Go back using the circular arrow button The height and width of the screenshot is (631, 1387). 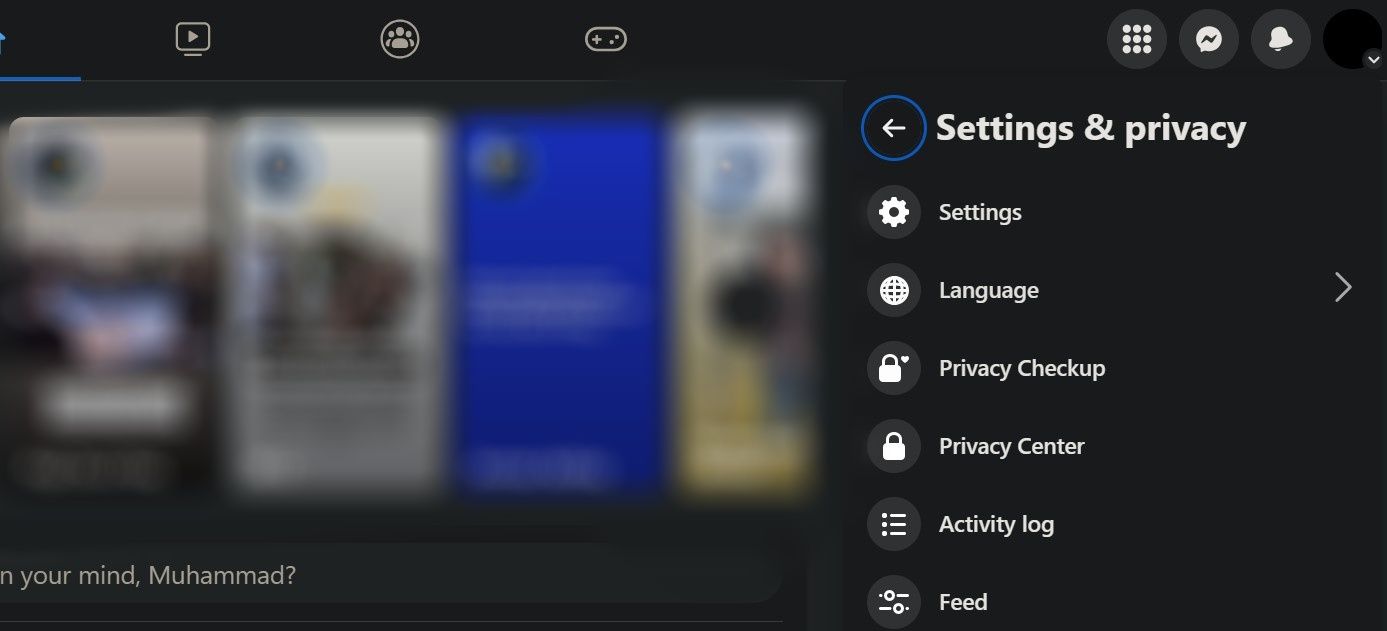point(892,128)
